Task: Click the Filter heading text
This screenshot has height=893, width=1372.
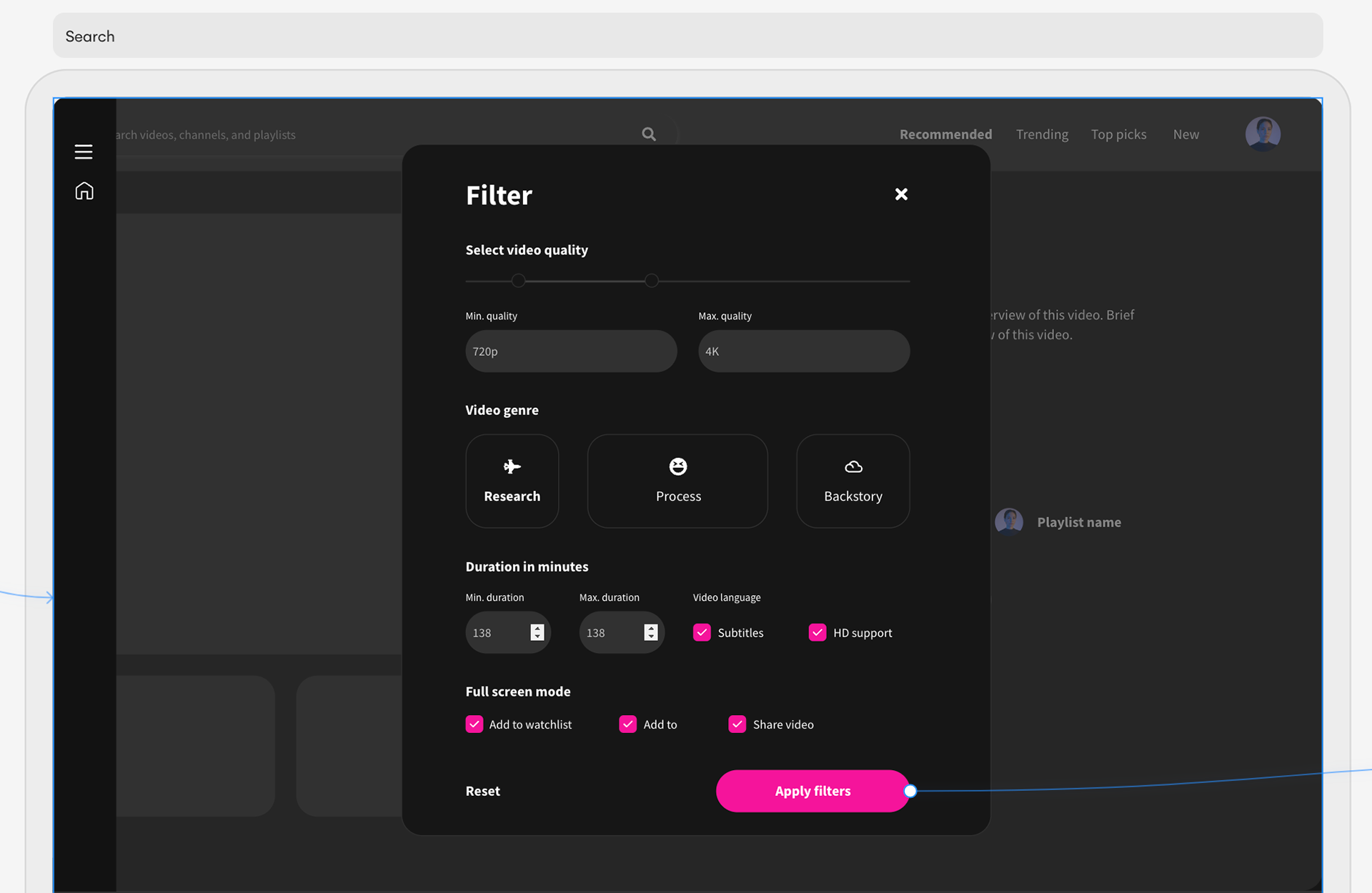Action: [499, 195]
